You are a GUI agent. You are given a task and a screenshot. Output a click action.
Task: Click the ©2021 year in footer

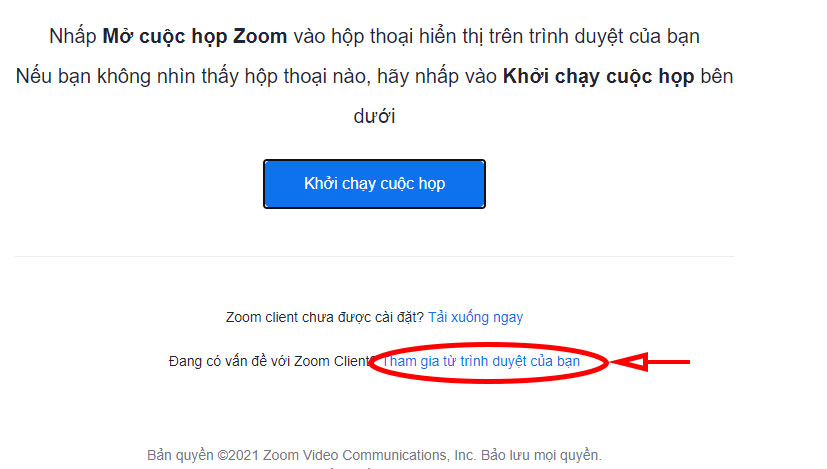click(x=238, y=455)
